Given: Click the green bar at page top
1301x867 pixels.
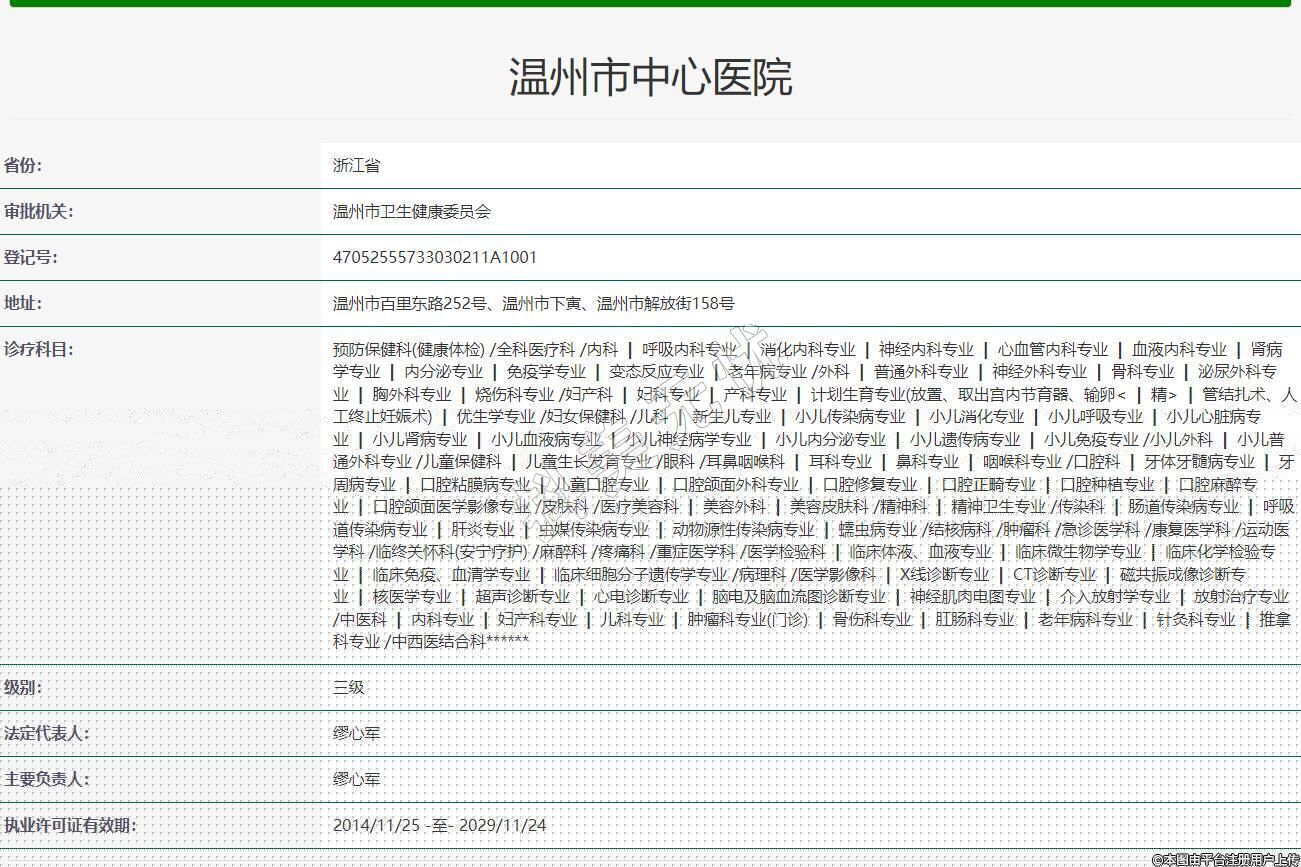Looking at the screenshot, I should pos(650,3).
